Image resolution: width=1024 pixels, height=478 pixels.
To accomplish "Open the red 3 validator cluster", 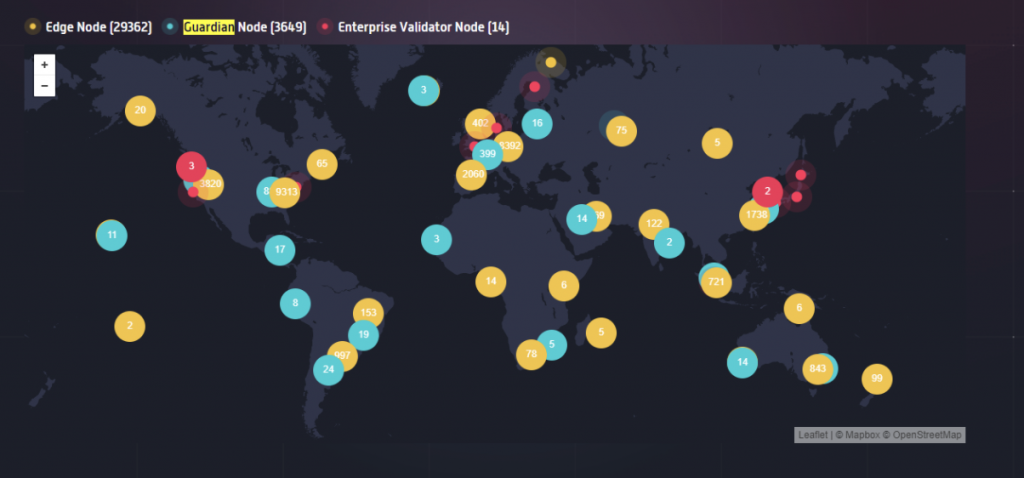I will click(191, 167).
